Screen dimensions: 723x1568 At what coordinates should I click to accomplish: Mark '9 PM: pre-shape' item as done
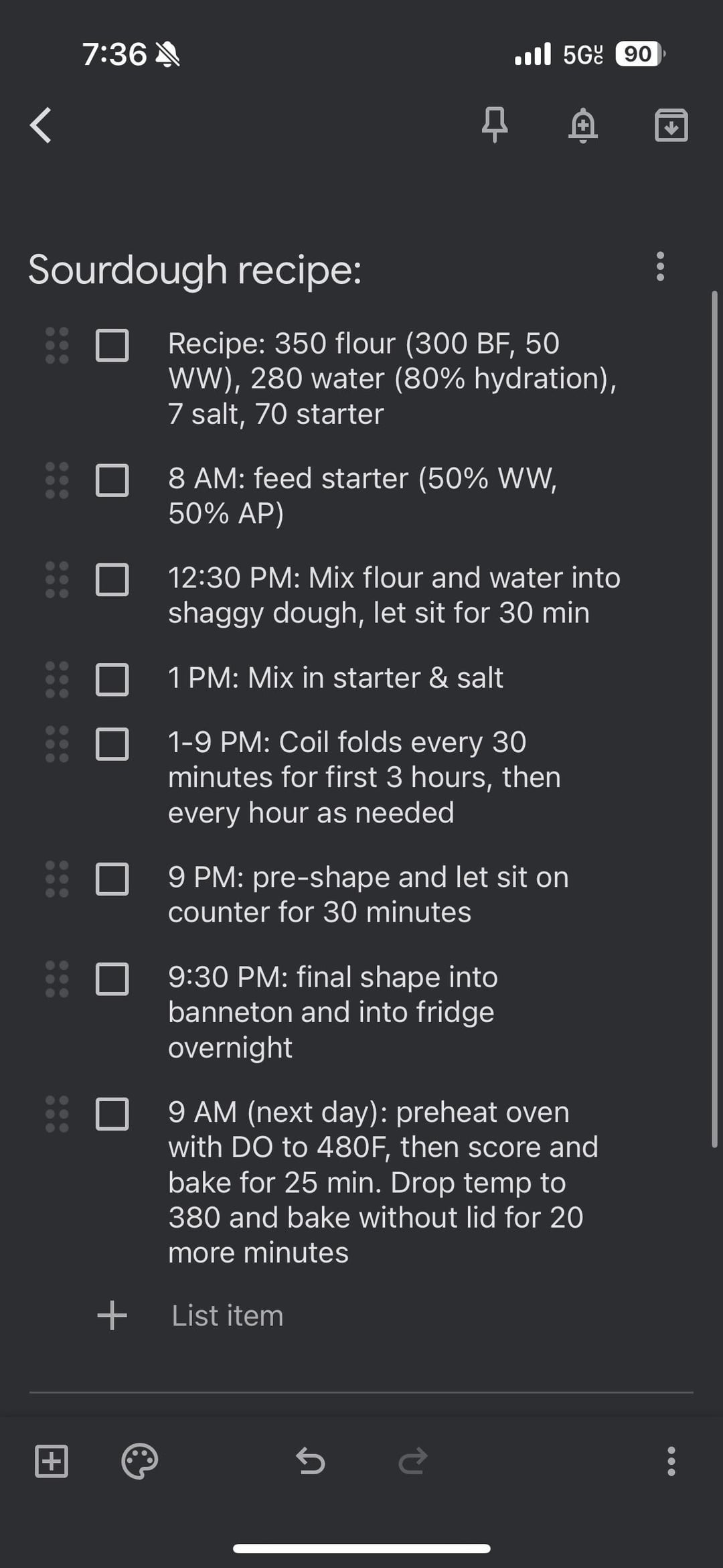pyautogui.click(x=112, y=879)
